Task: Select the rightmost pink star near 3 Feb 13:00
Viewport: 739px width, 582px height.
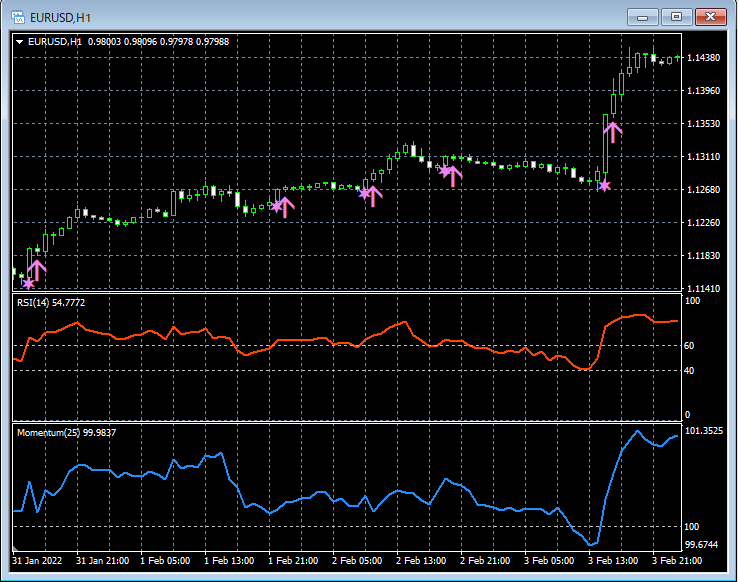Action: [x=603, y=185]
